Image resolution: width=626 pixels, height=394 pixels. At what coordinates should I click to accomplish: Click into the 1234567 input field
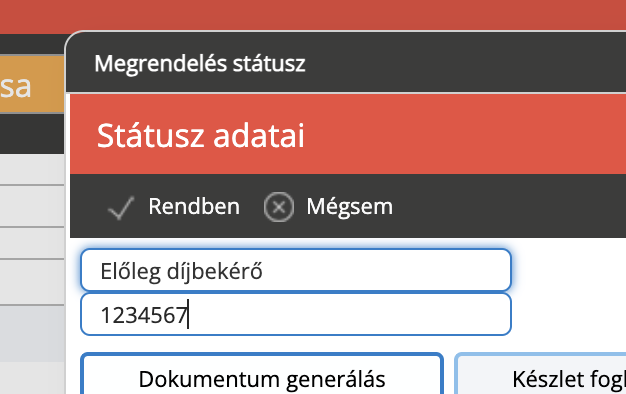click(296, 315)
